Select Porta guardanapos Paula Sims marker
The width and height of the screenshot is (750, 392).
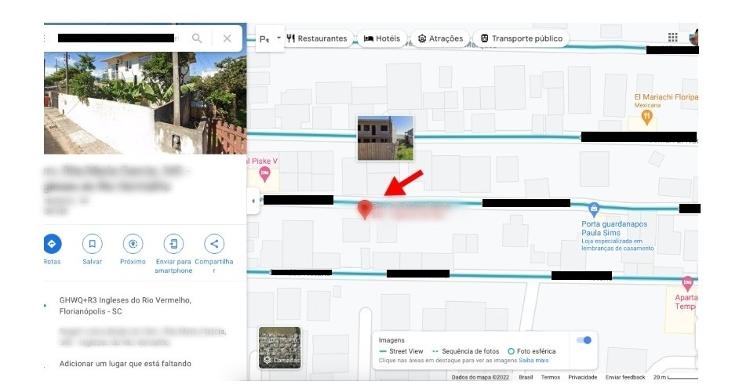click(x=594, y=209)
